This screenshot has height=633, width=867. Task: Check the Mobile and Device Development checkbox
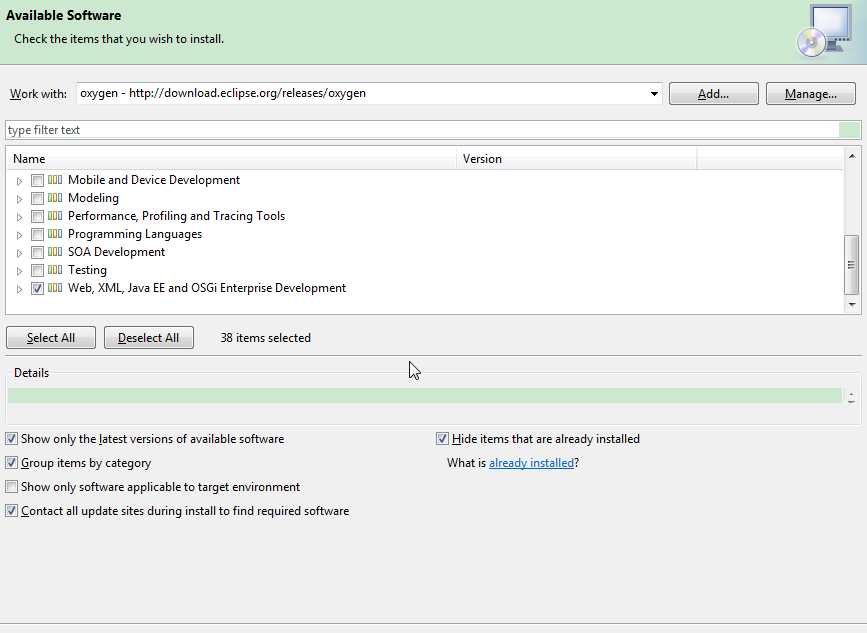click(37, 180)
